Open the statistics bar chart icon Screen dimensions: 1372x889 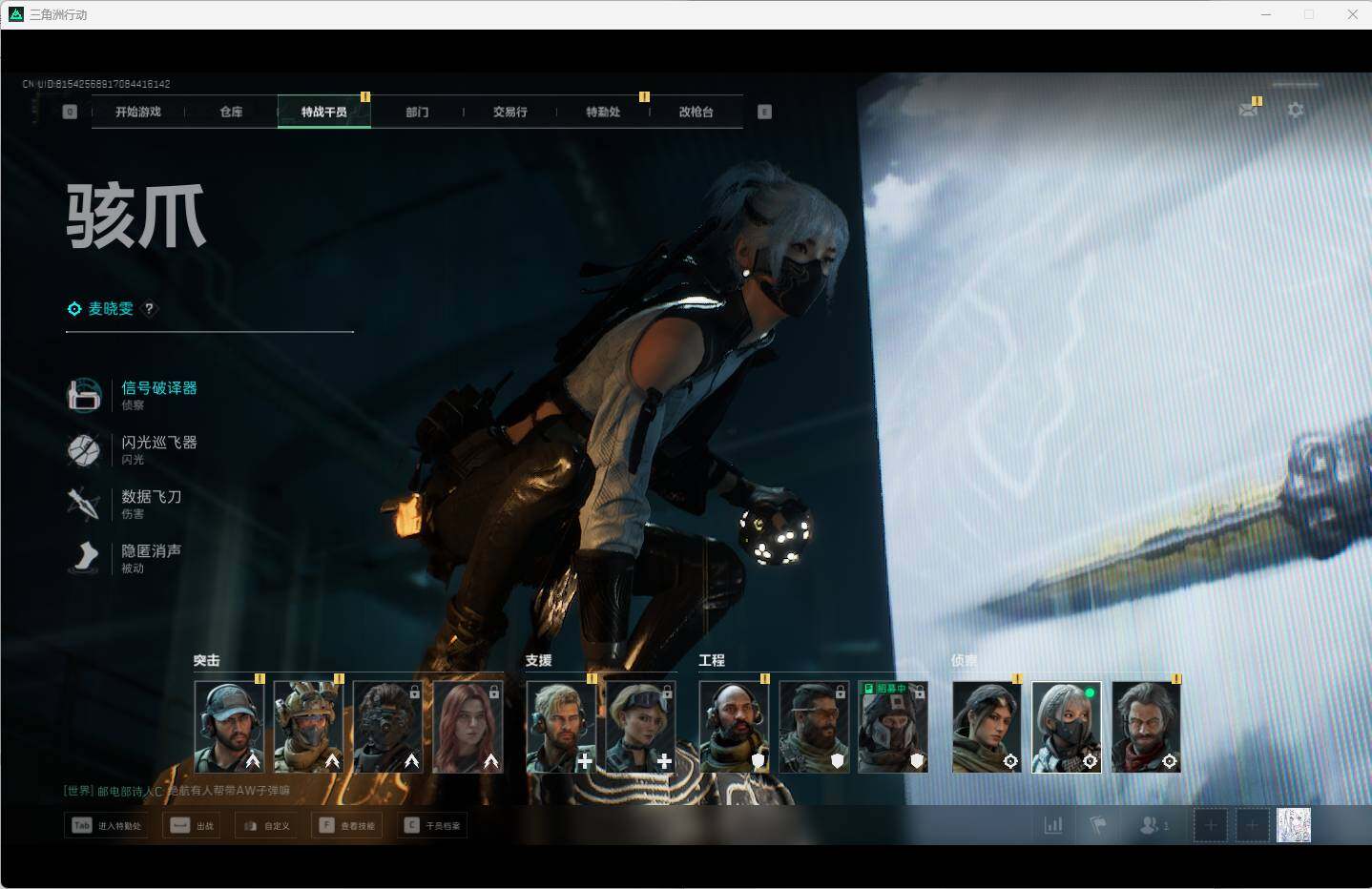point(1053,825)
